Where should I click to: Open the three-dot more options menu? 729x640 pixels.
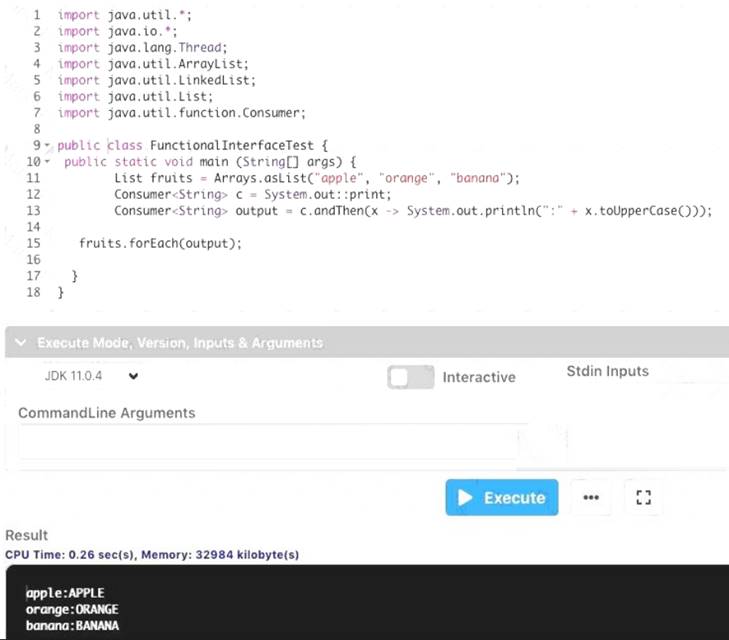(x=591, y=497)
